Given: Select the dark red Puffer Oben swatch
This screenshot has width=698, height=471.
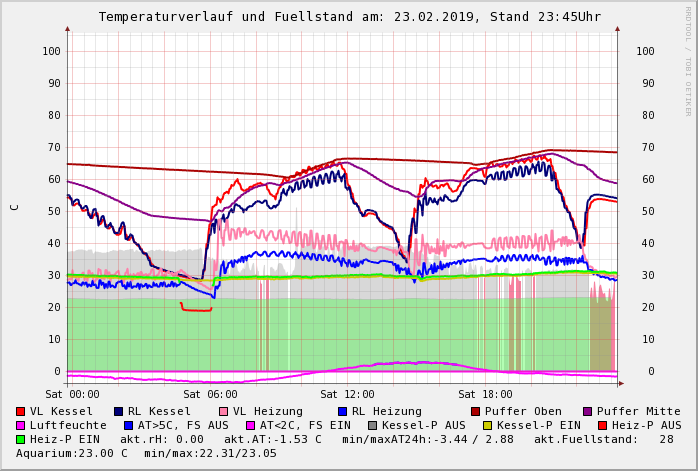Looking at the screenshot, I should point(476,411).
